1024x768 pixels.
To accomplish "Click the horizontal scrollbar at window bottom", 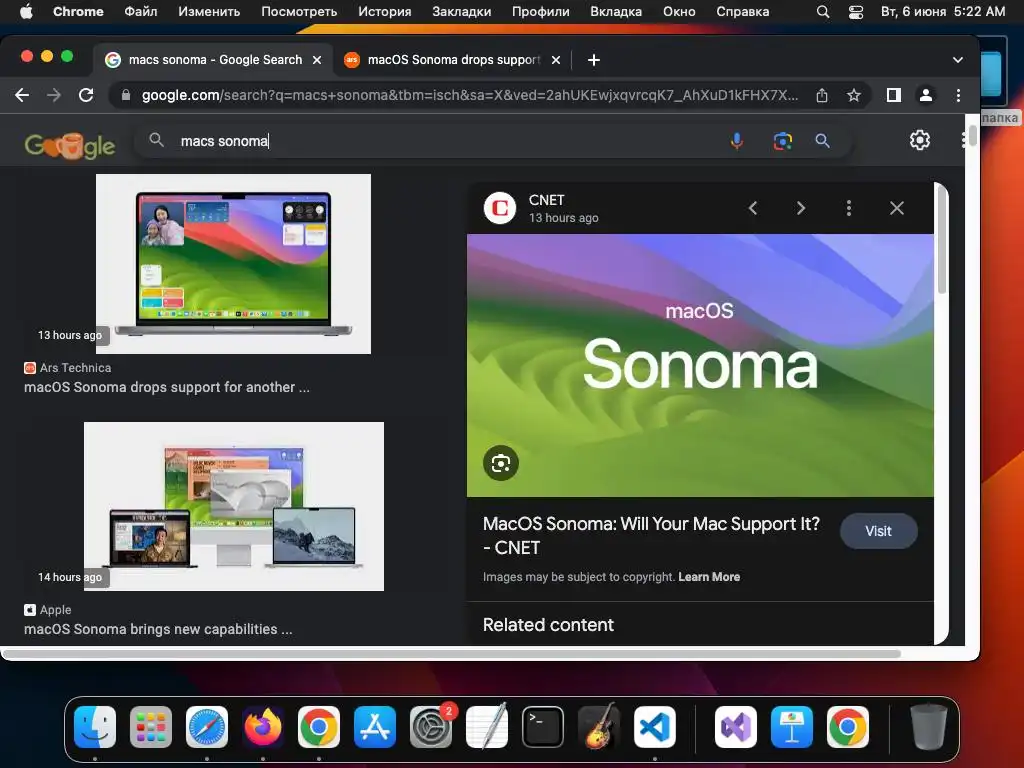I will [452, 654].
